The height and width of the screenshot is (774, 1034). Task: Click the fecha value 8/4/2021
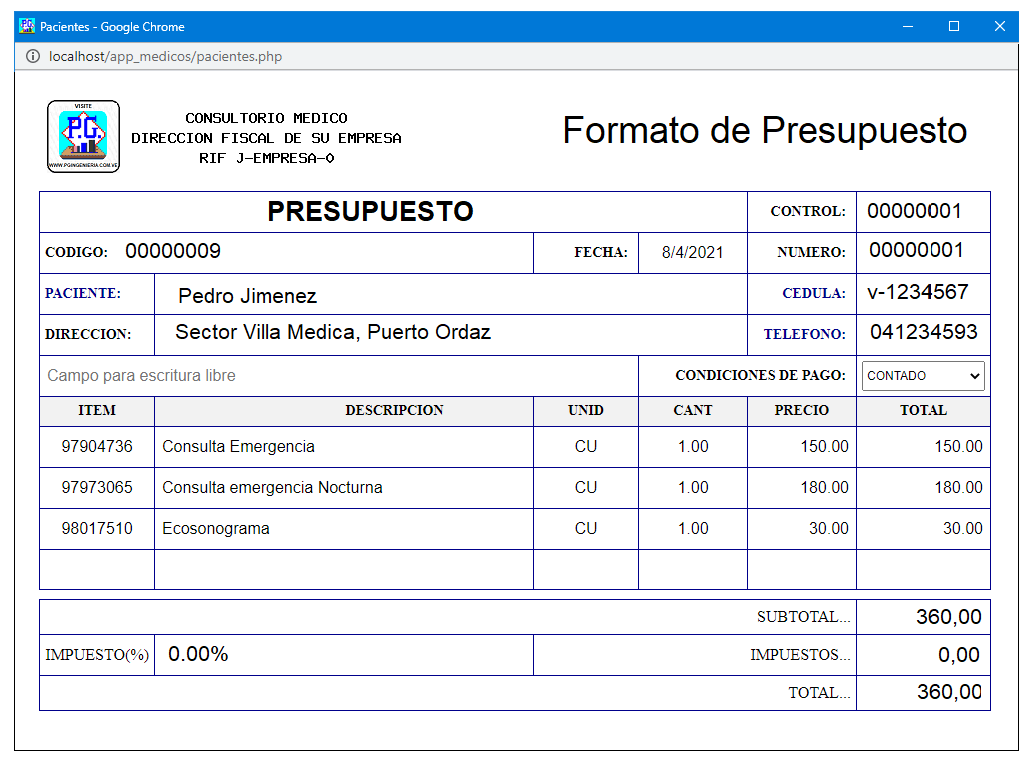pyautogui.click(x=692, y=253)
